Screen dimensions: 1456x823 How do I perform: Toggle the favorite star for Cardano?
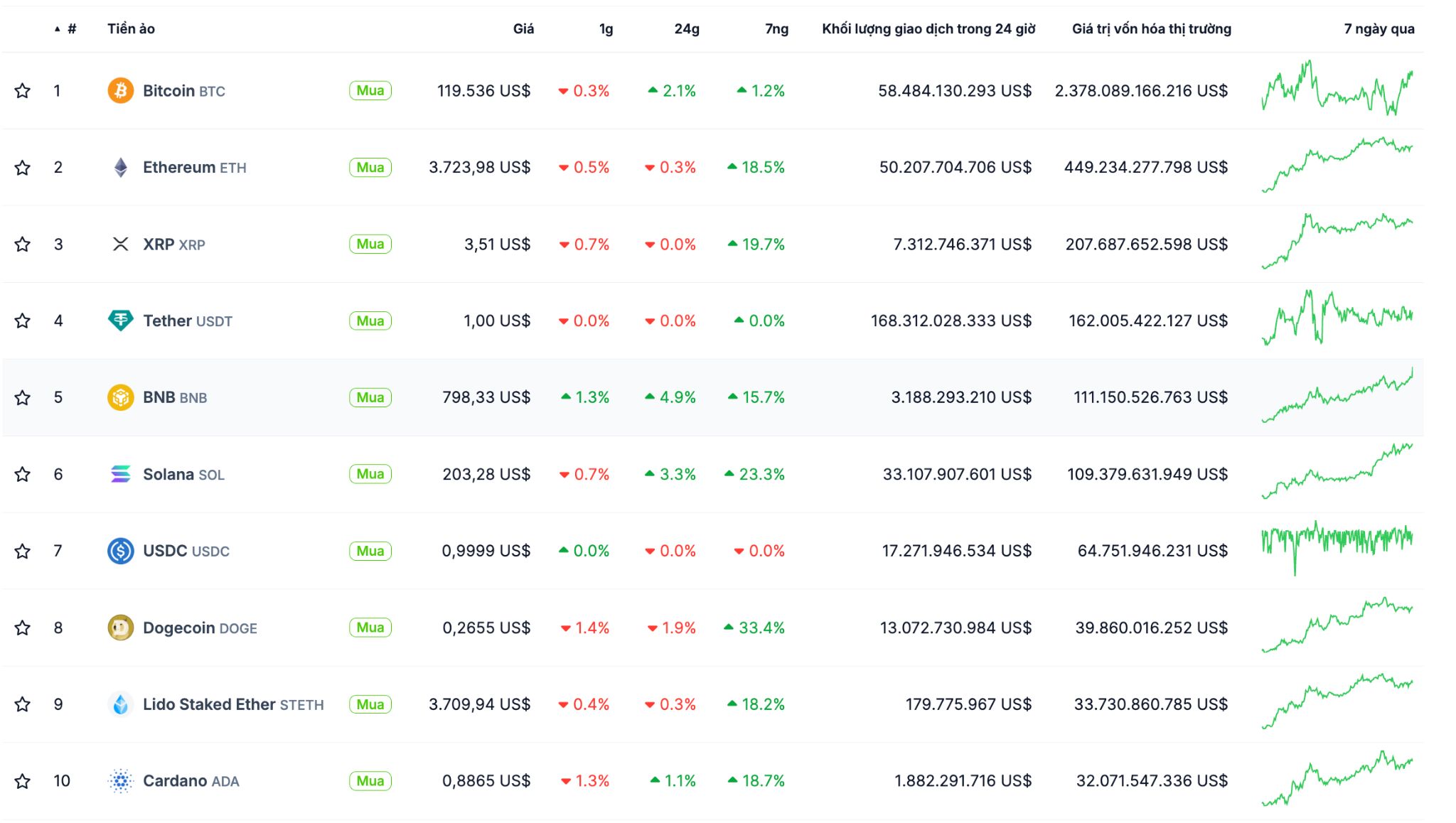[22, 780]
